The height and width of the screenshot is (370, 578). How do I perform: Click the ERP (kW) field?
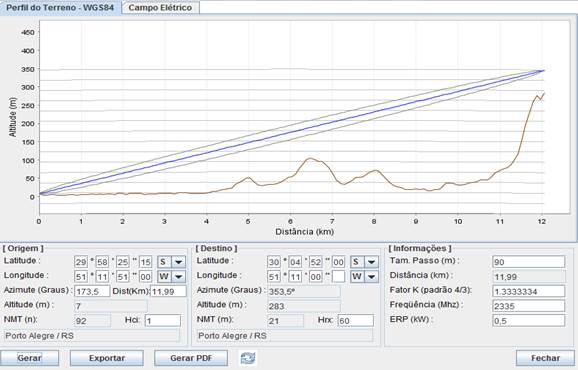click(529, 321)
